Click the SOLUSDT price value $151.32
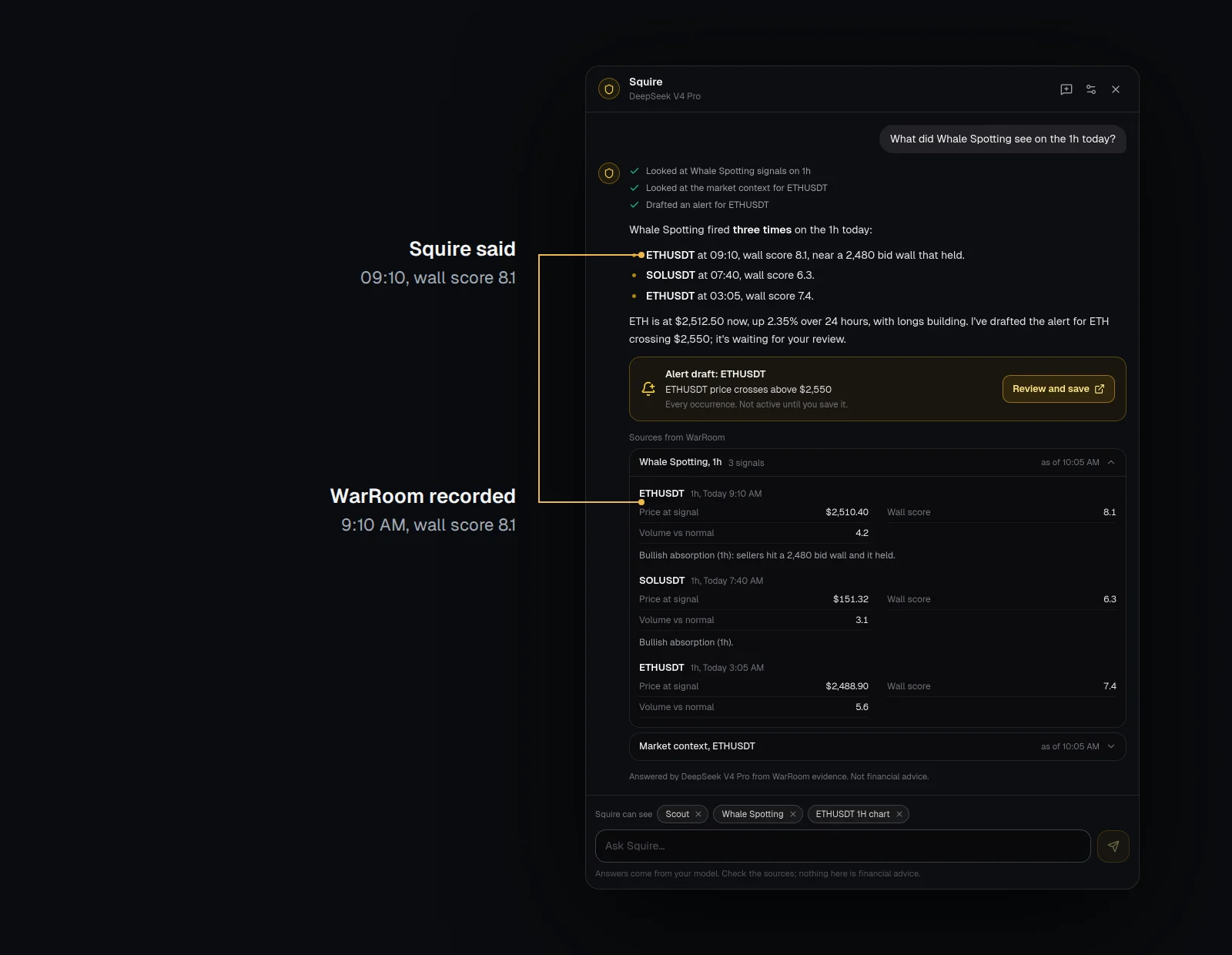 851,599
